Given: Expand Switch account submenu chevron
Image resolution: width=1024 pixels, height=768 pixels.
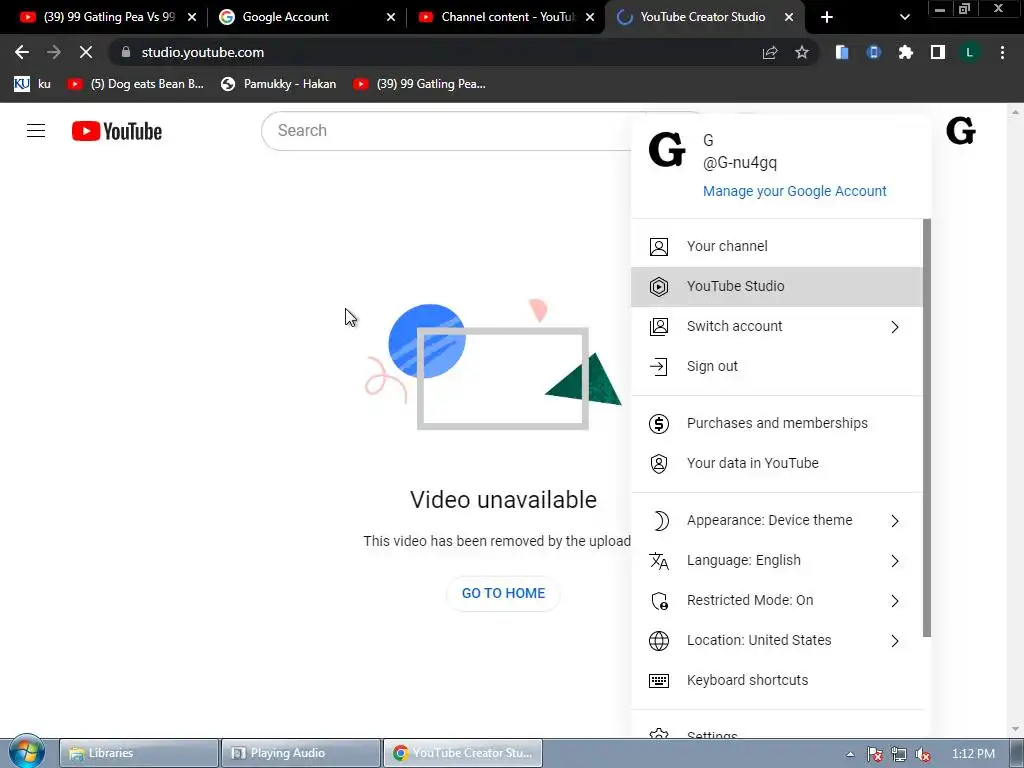Looking at the screenshot, I should click(x=895, y=327).
